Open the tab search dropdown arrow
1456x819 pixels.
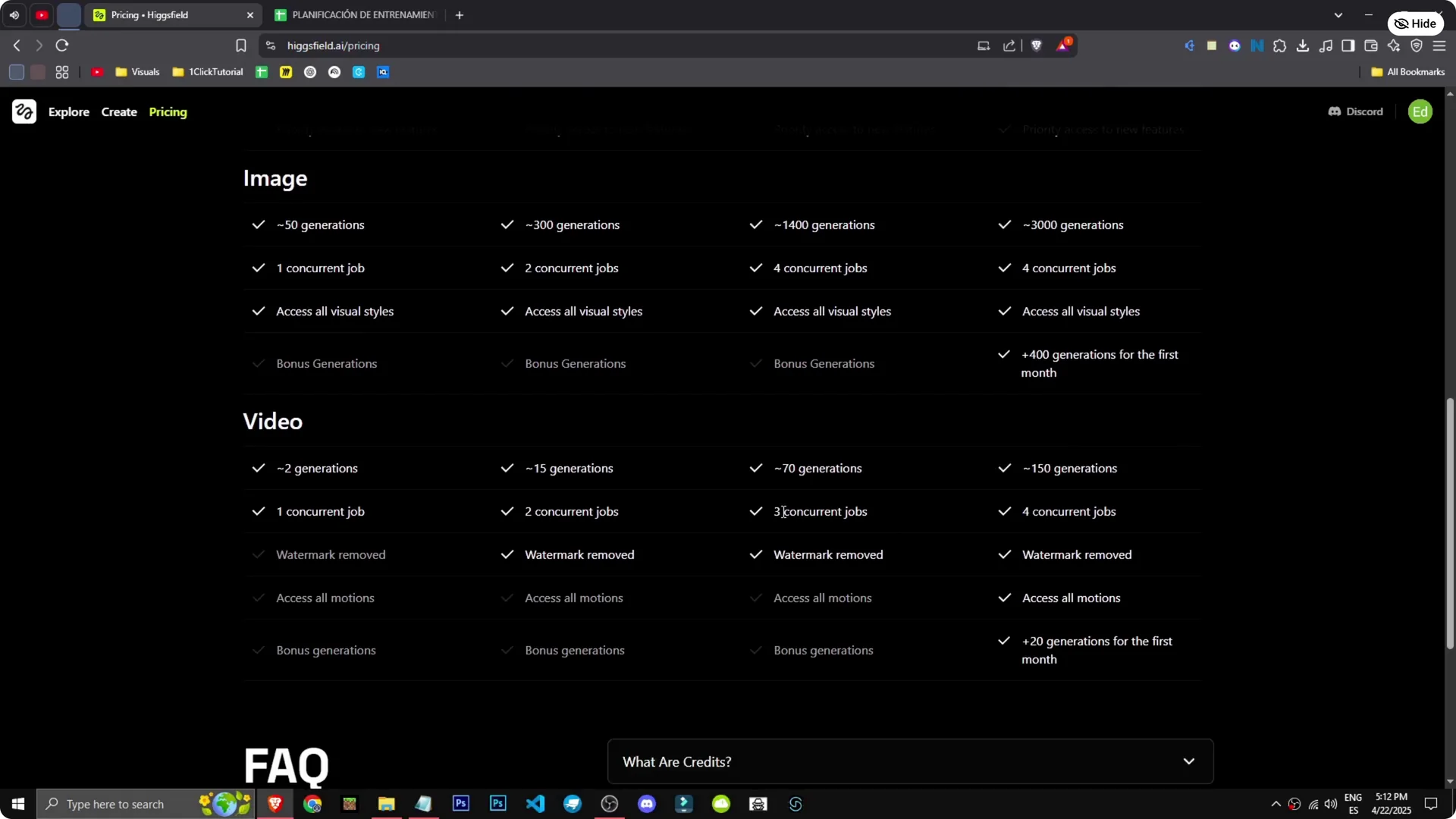coord(1338,14)
